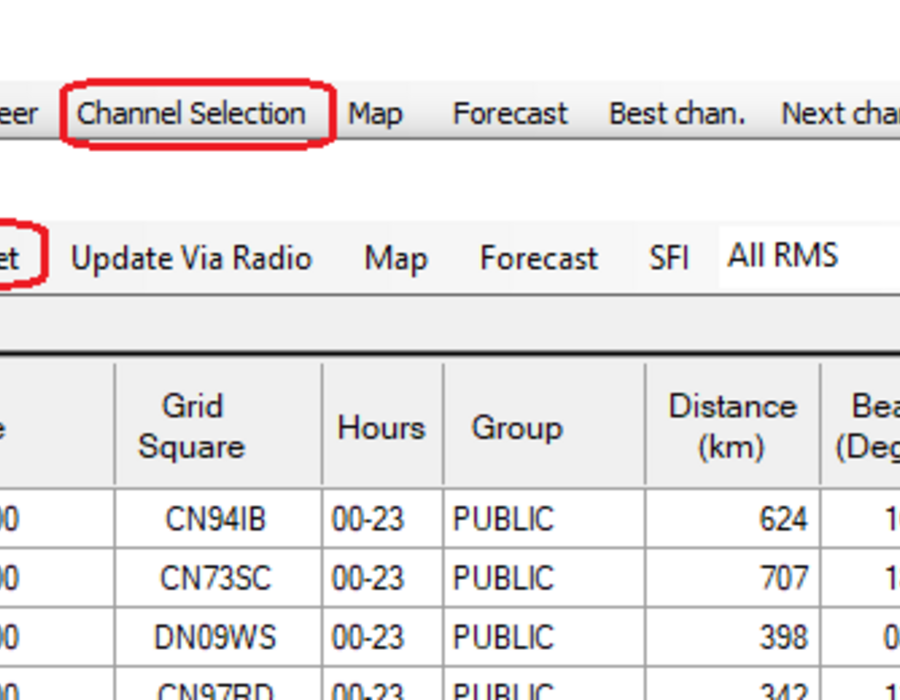Click the 624 distance cell
This screenshot has width=900, height=700.
tap(732, 519)
